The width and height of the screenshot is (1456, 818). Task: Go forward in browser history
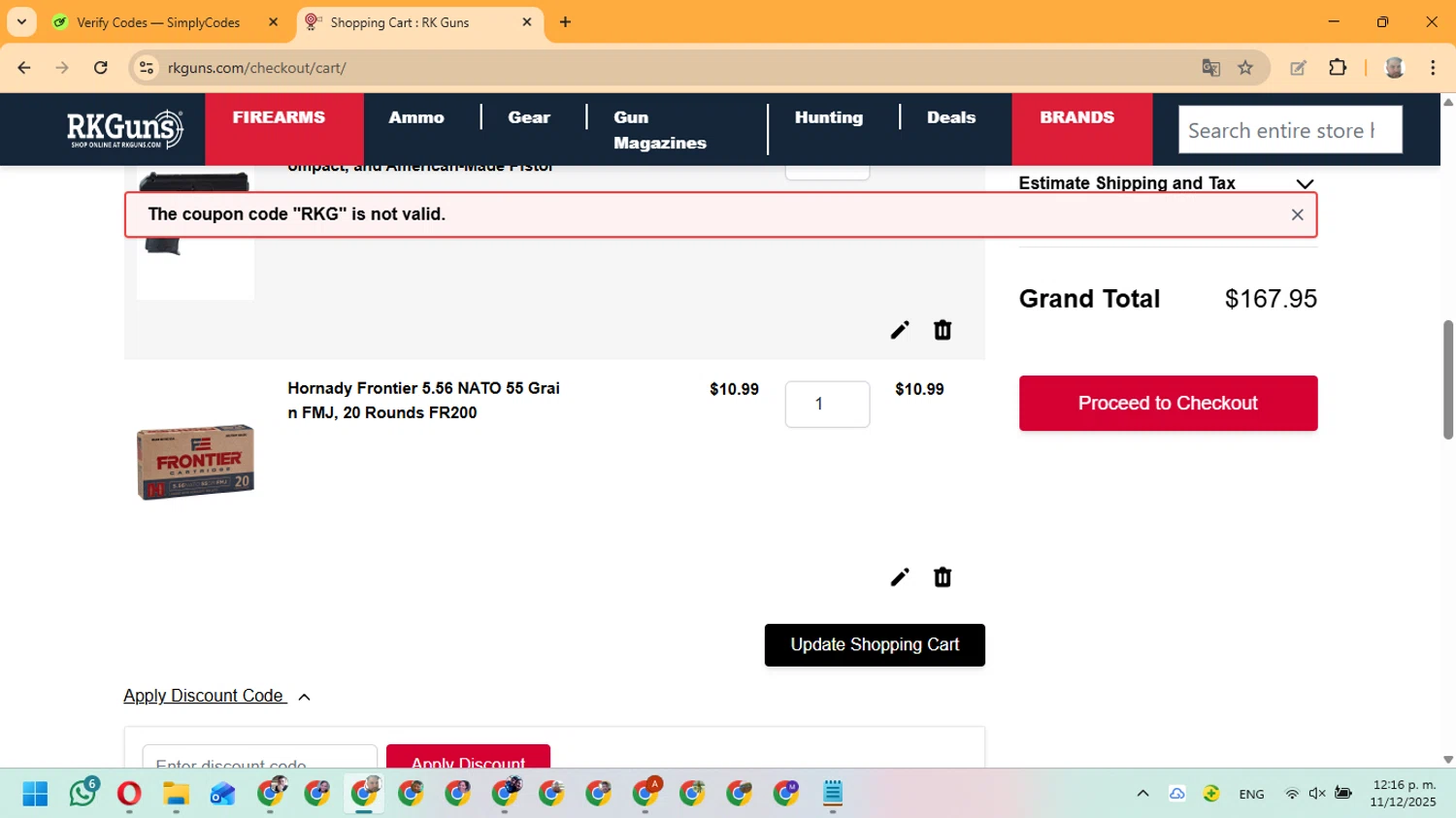62,68
